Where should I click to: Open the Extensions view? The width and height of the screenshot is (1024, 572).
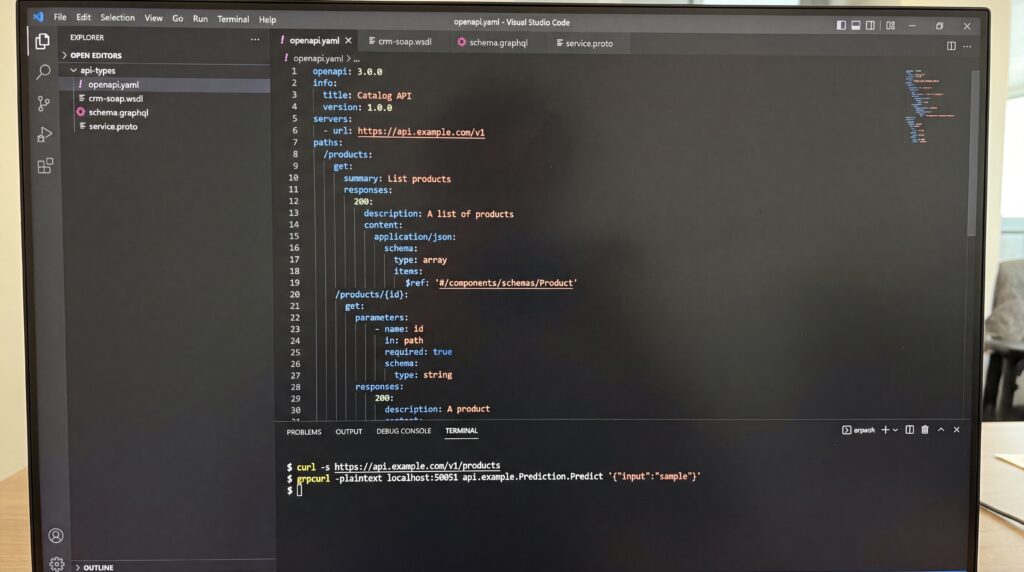pos(45,166)
